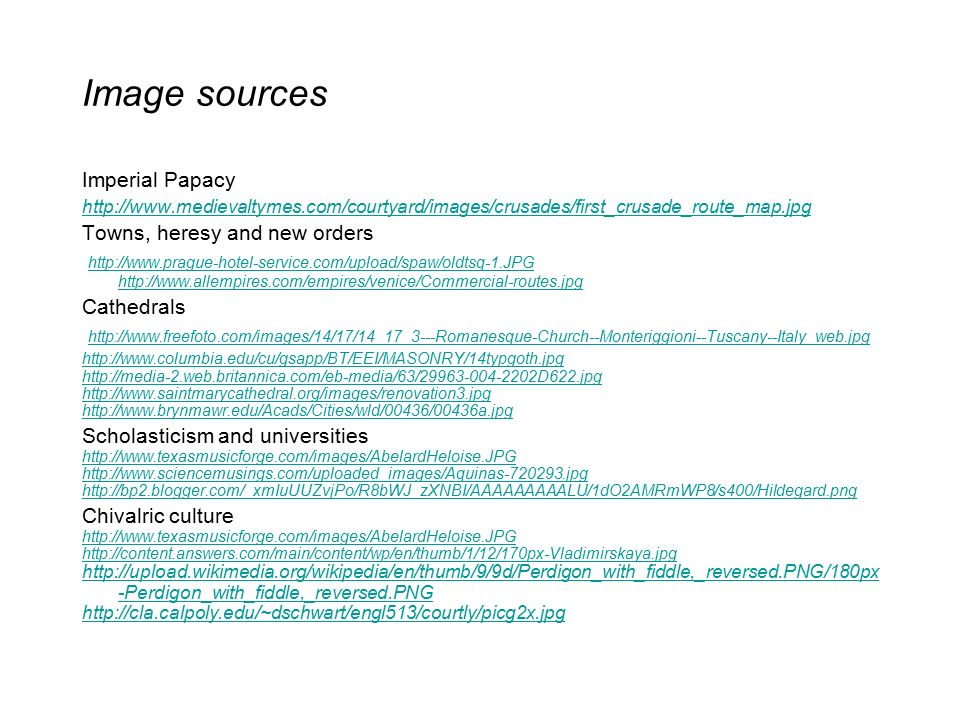
Task: Click the Imperial Papacy heading
Action: (159, 181)
